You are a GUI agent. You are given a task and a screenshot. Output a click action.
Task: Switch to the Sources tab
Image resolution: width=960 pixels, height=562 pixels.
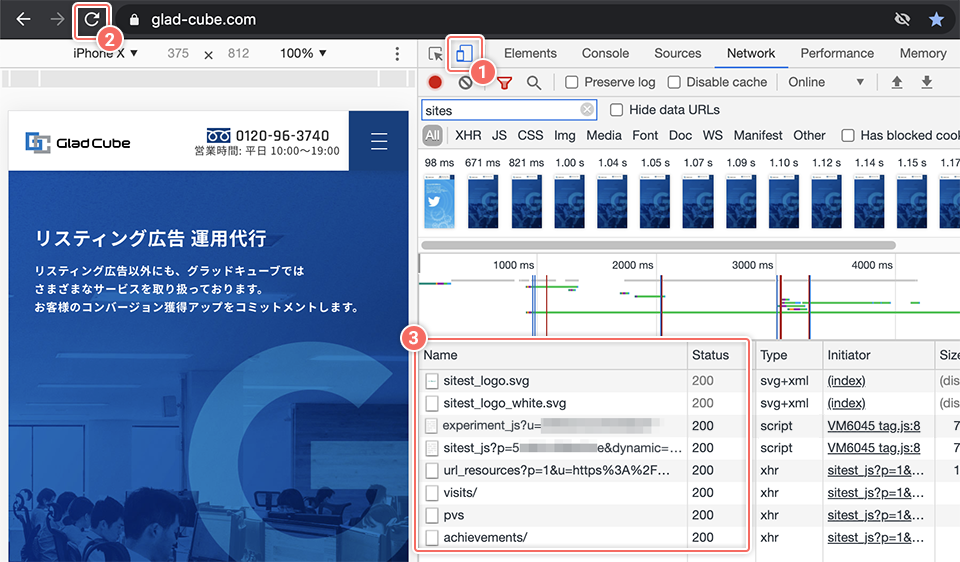point(677,53)
